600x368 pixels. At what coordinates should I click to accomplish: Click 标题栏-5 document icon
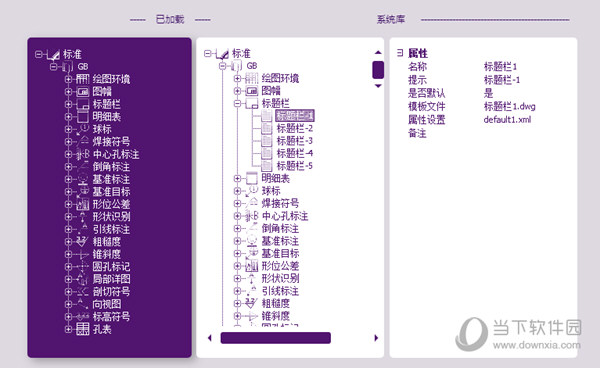(x=267, y=166)
